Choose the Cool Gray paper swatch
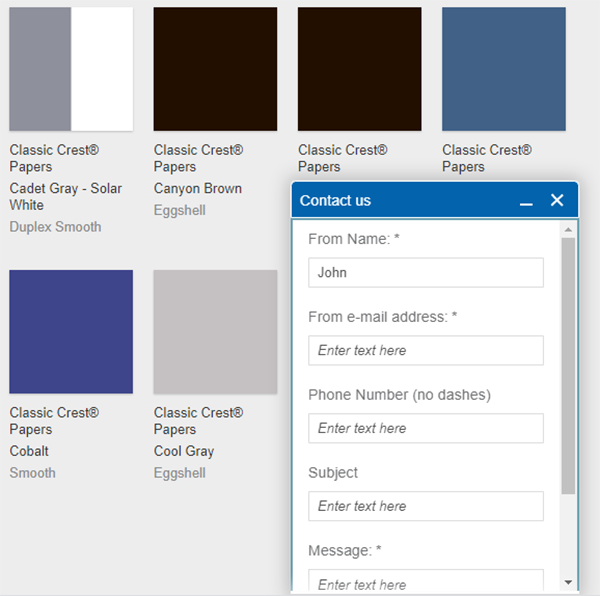600x596 pixels. click(215, 331)
